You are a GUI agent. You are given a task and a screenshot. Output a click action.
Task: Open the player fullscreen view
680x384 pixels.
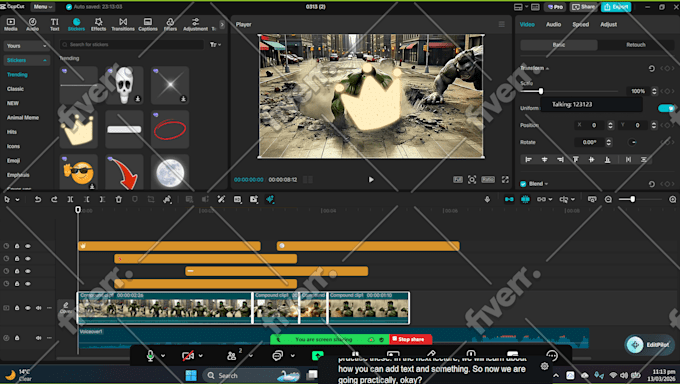pyautogui.click(x=505, y=180)
